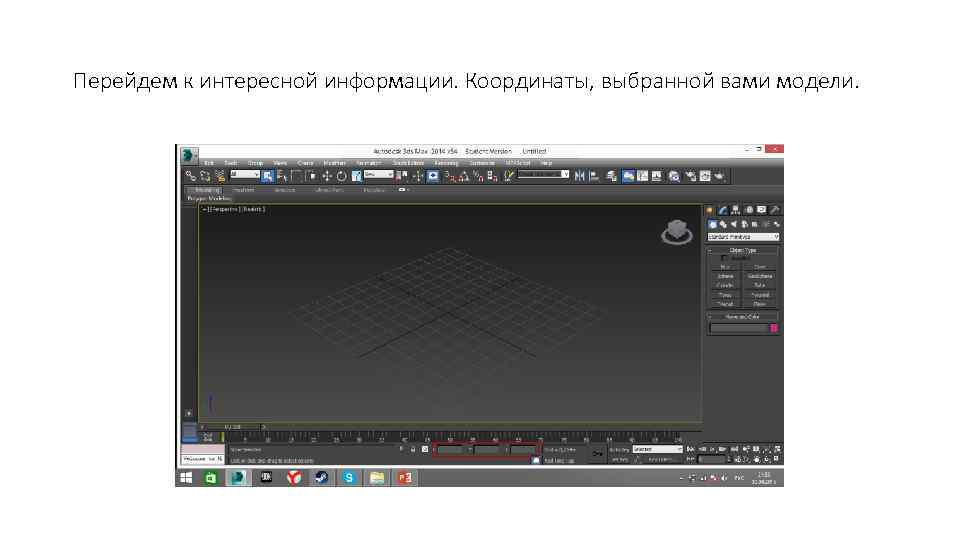Collapse the Object Type rollout
Image resolution: width=960 pixels, height=540 pixels.
coord(743,250)
